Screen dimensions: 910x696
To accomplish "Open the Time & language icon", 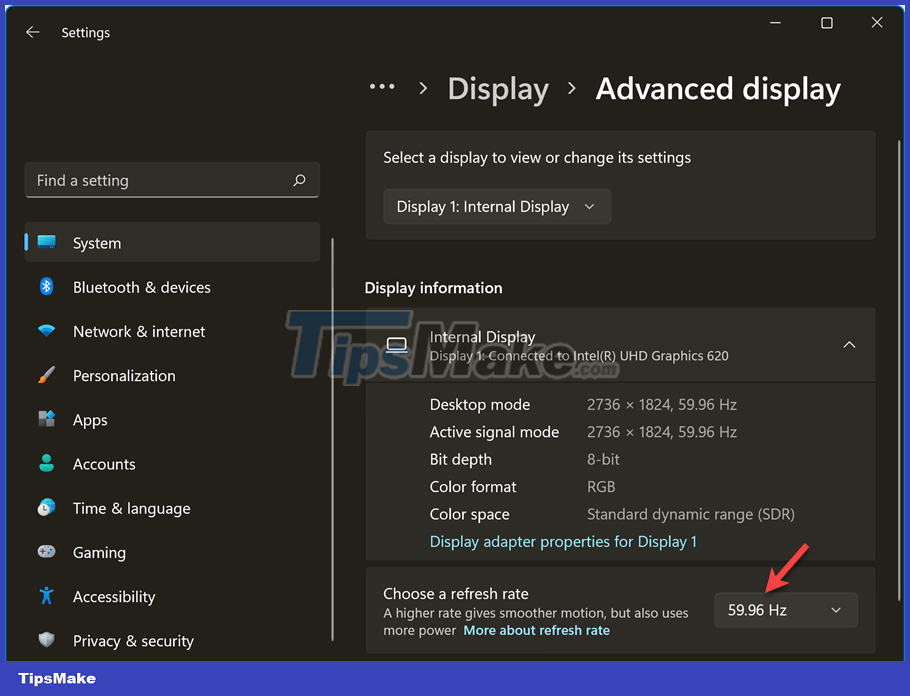I will click(46, 508).
